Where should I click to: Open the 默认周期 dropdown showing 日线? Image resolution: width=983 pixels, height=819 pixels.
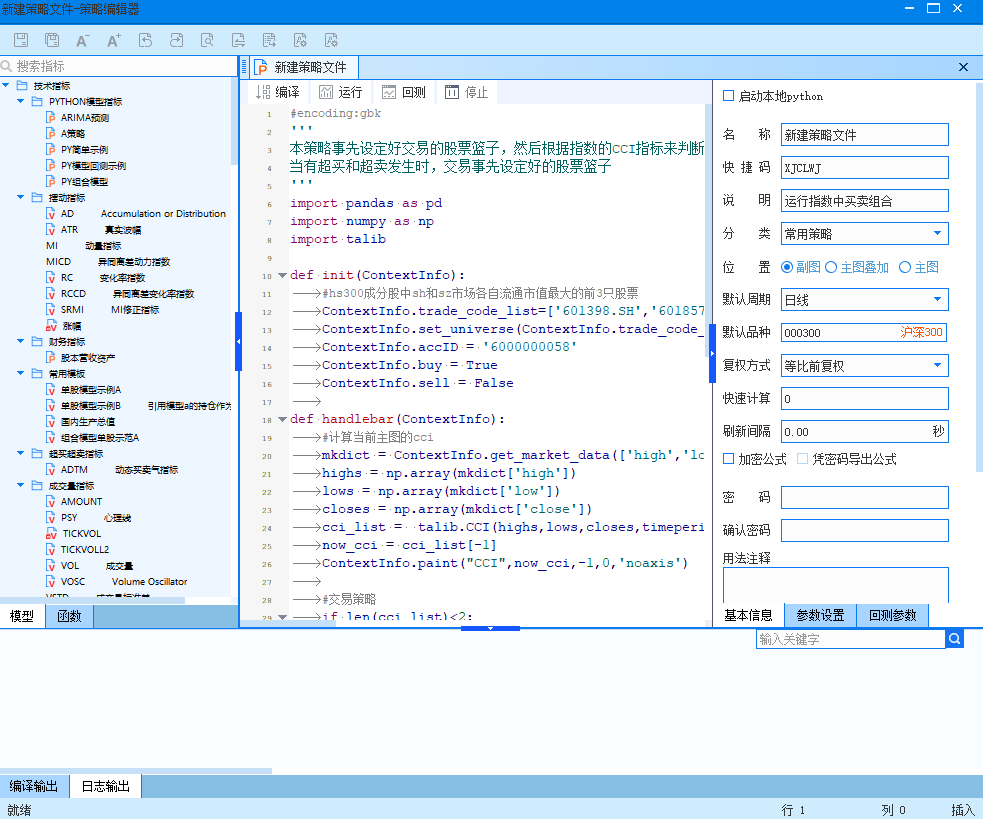click(865, 300)
